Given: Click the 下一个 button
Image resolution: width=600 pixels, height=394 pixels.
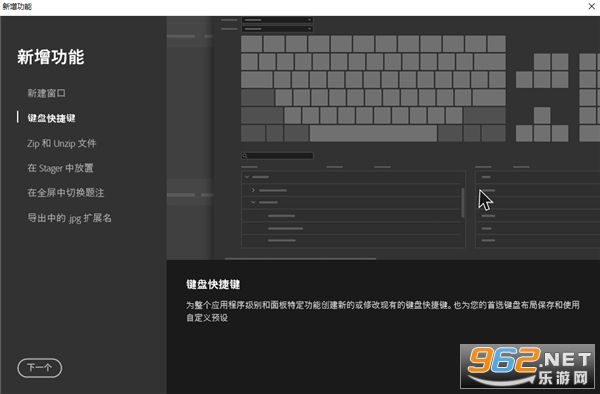Looking at the screenshot, I should (39, 368).
